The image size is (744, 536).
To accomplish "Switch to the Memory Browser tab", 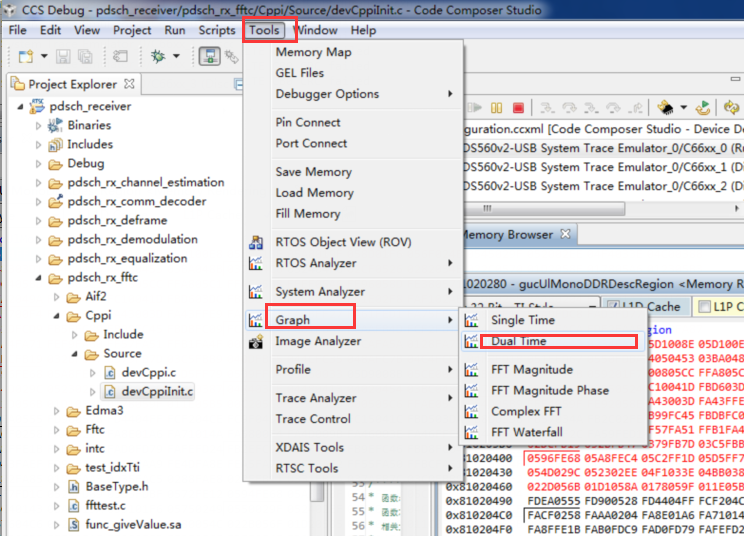I will coord(508,234).
